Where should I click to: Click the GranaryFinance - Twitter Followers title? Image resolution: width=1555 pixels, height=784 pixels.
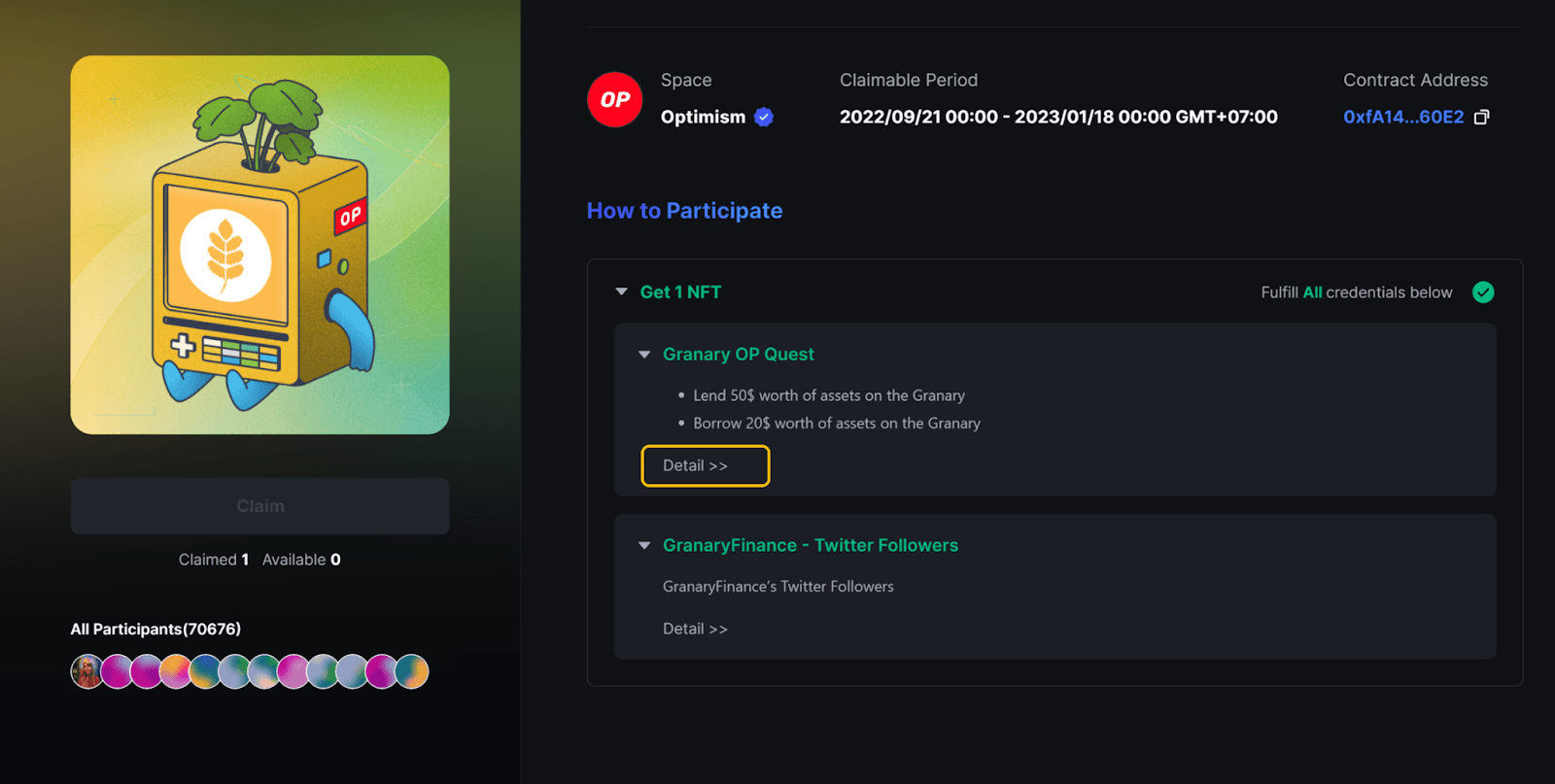point(811,546)
